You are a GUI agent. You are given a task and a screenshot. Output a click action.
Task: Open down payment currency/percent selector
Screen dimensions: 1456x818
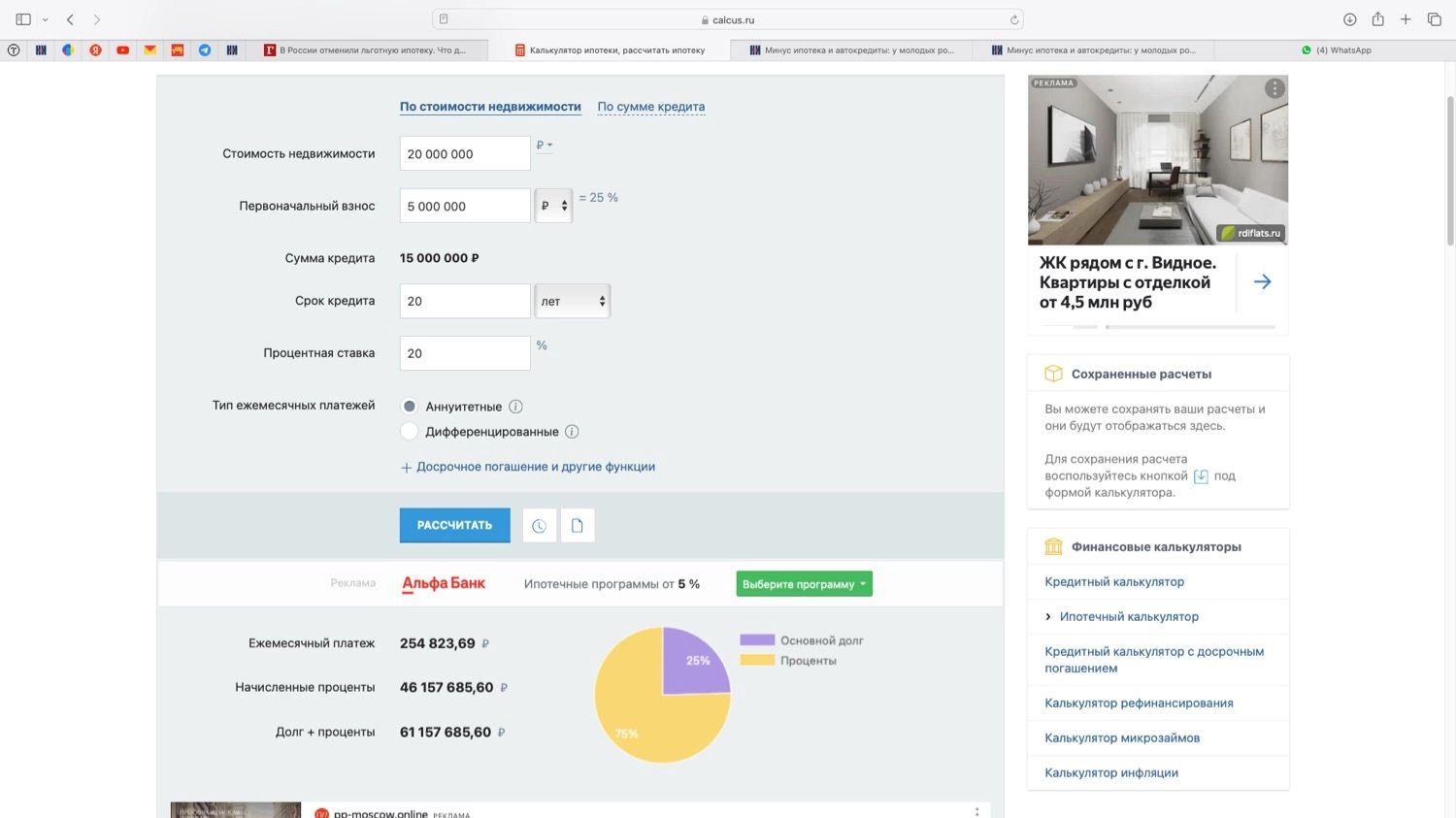(553, 206)
